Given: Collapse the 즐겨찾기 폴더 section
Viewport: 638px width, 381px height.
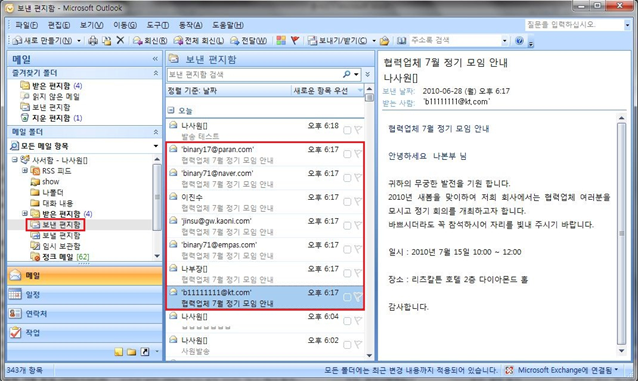Looking at the screenshot, I should pos(155,73).
